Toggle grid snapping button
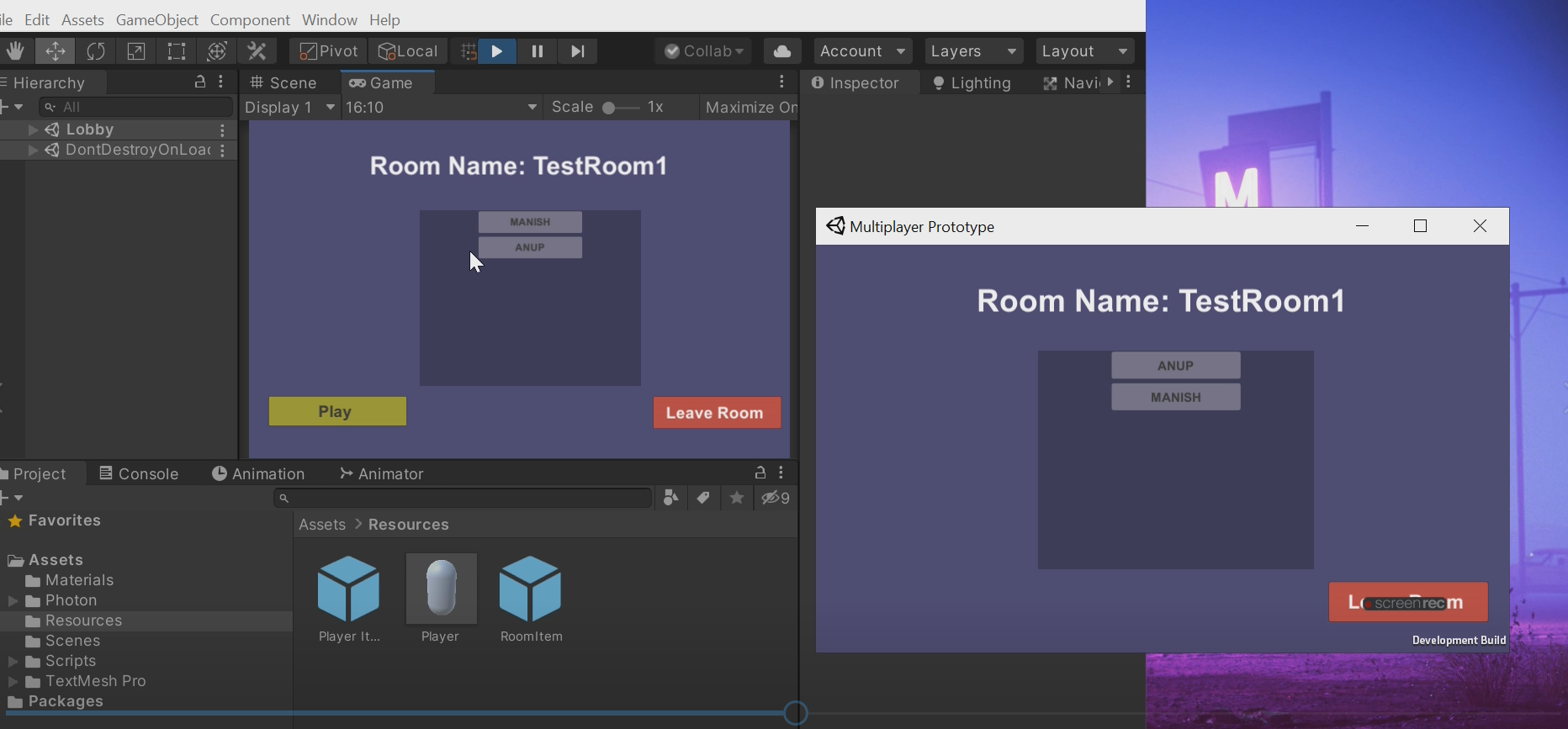1568x729 pixels. (468, 51)
